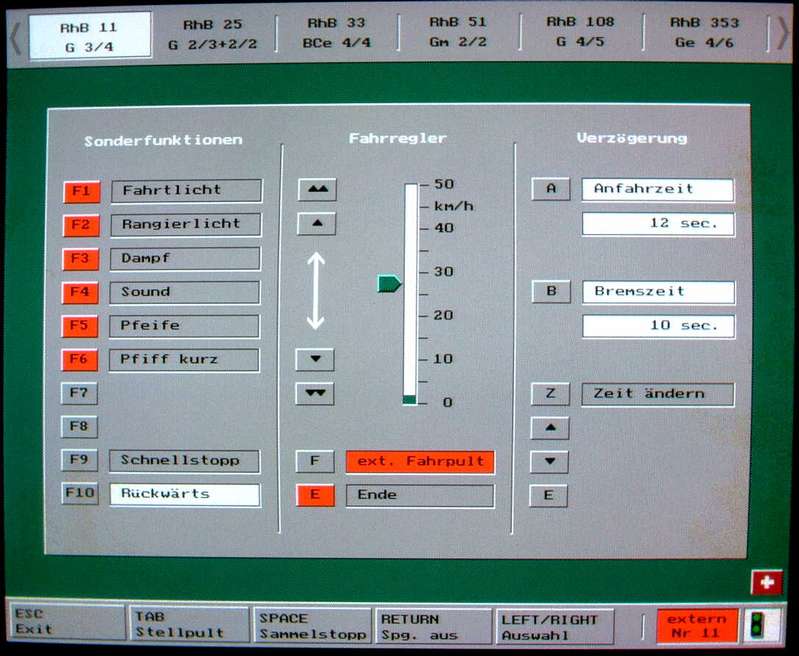Decrease delay time with down arrow
Screen dimensions: 799x656
click(x=549, y=462)
